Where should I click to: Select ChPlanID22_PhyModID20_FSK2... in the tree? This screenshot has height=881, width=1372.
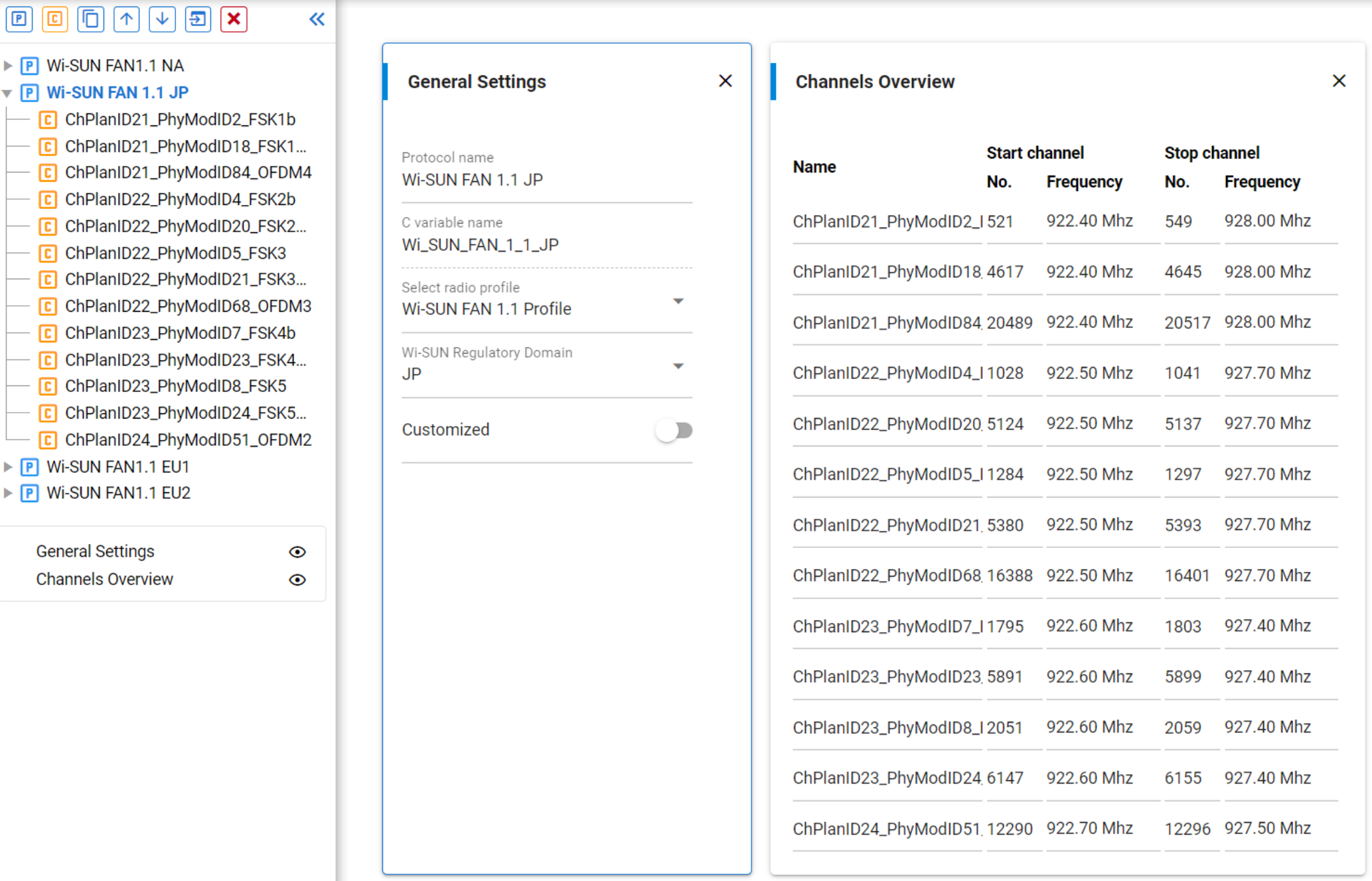[186, 226]
